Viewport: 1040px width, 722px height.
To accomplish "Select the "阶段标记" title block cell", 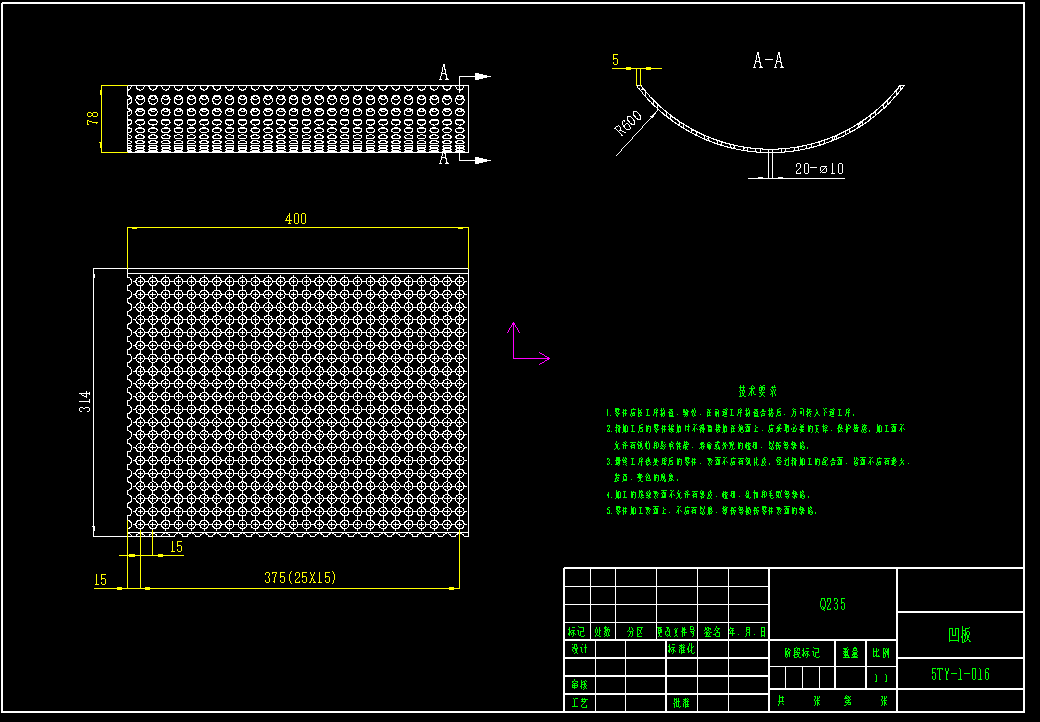I will point(802,653).
